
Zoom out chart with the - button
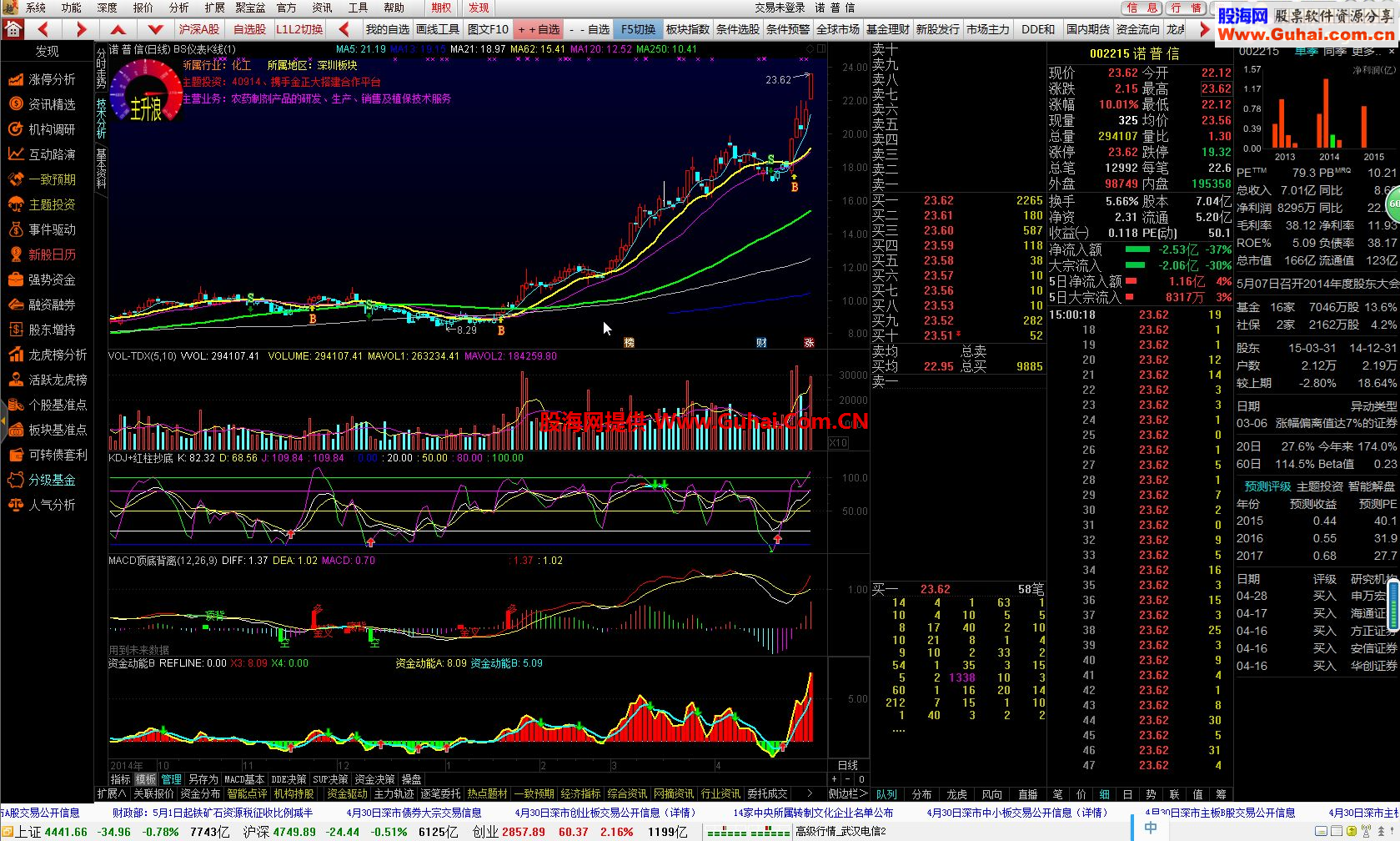pos(848,779)
